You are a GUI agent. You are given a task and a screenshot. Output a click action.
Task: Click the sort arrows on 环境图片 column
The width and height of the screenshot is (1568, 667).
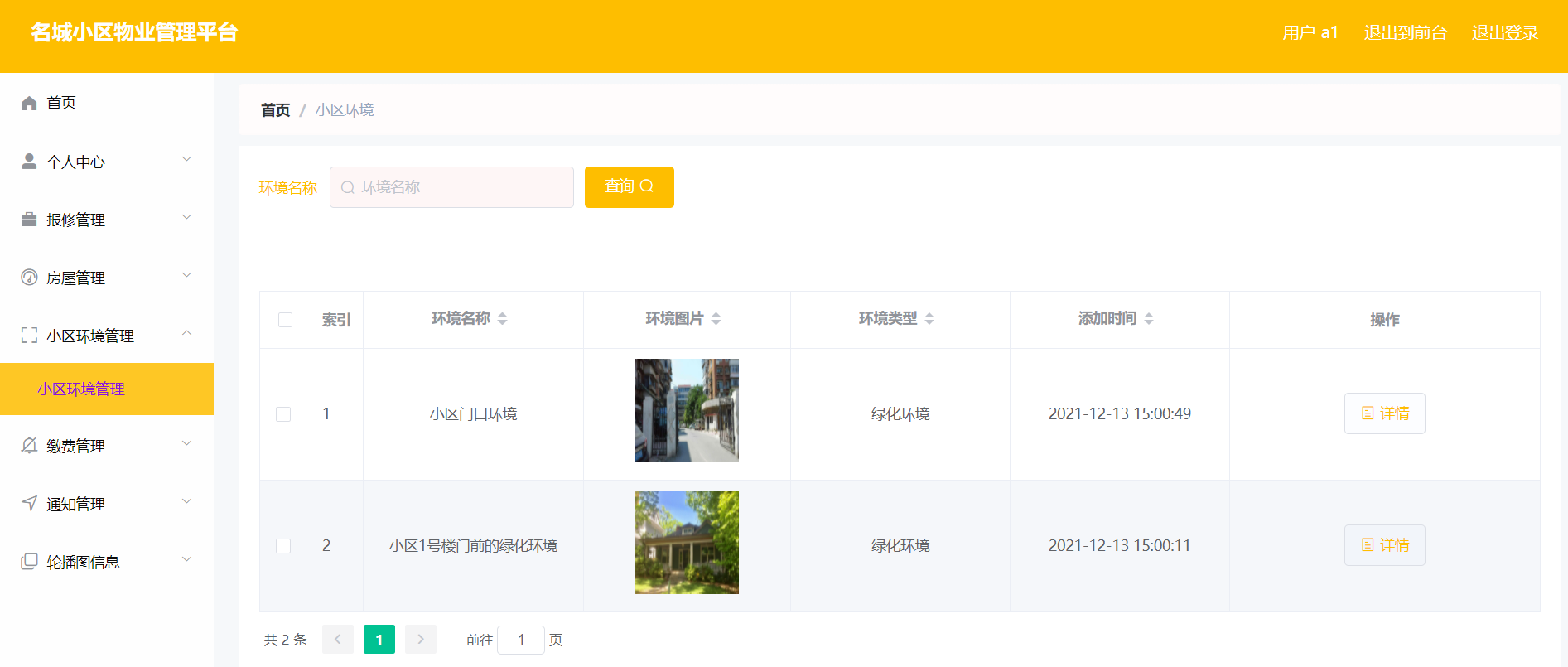pos(716,318)
